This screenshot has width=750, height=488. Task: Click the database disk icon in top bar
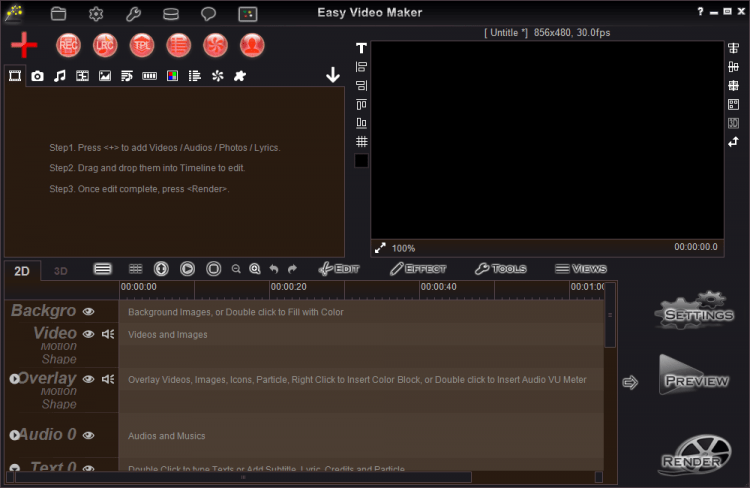[171, 14]
